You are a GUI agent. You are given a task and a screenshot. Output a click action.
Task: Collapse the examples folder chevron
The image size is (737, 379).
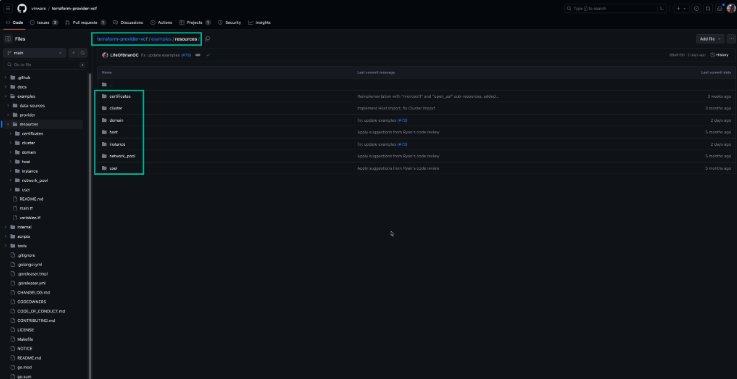pyautogui.click(x=6, y=96)
